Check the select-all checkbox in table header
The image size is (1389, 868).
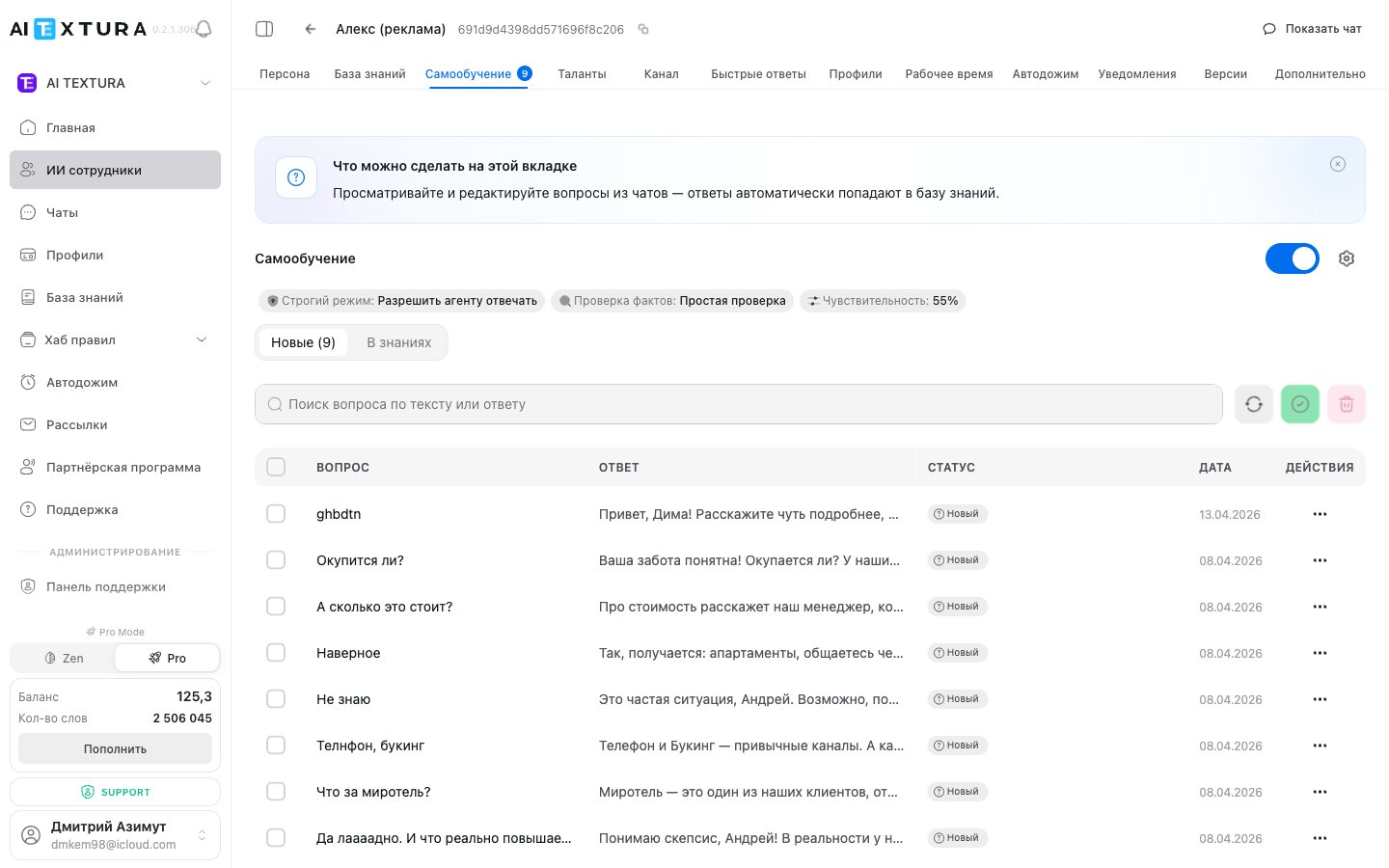point(276,467)
